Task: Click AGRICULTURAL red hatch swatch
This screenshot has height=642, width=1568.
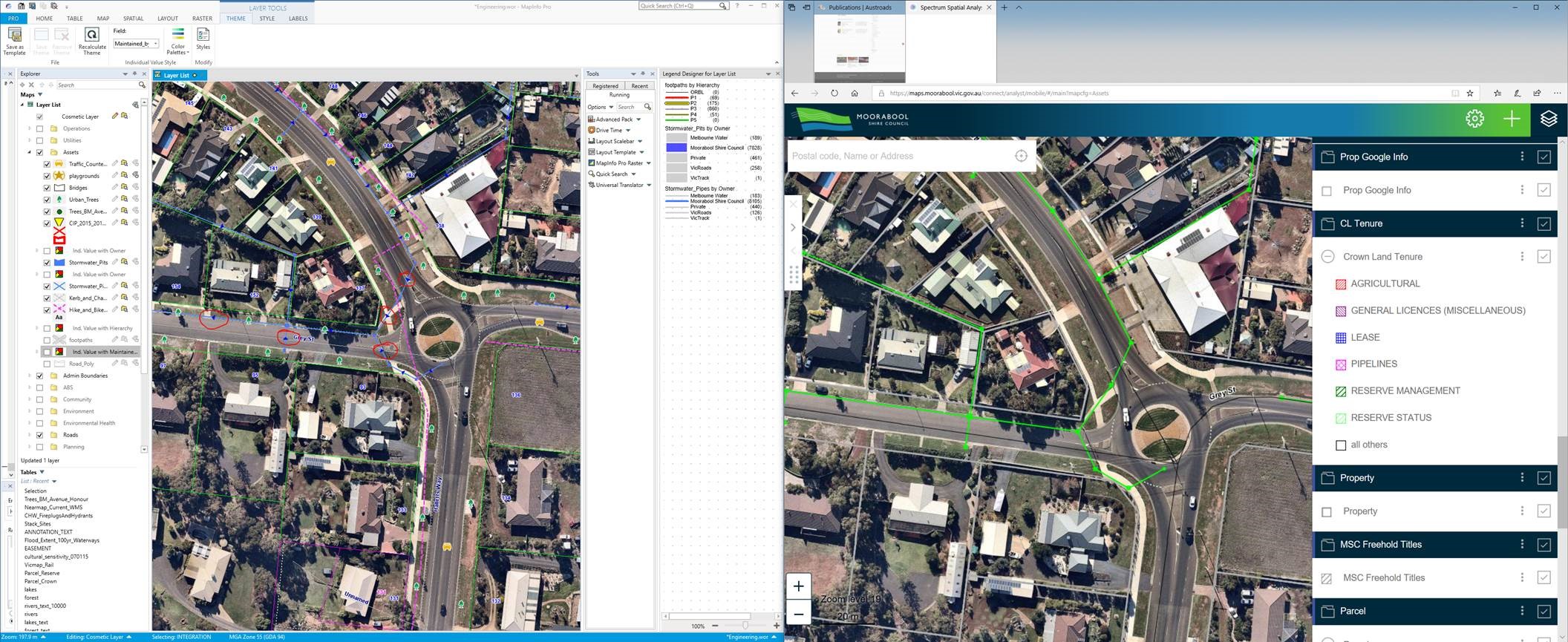Action: [1341, 284]
